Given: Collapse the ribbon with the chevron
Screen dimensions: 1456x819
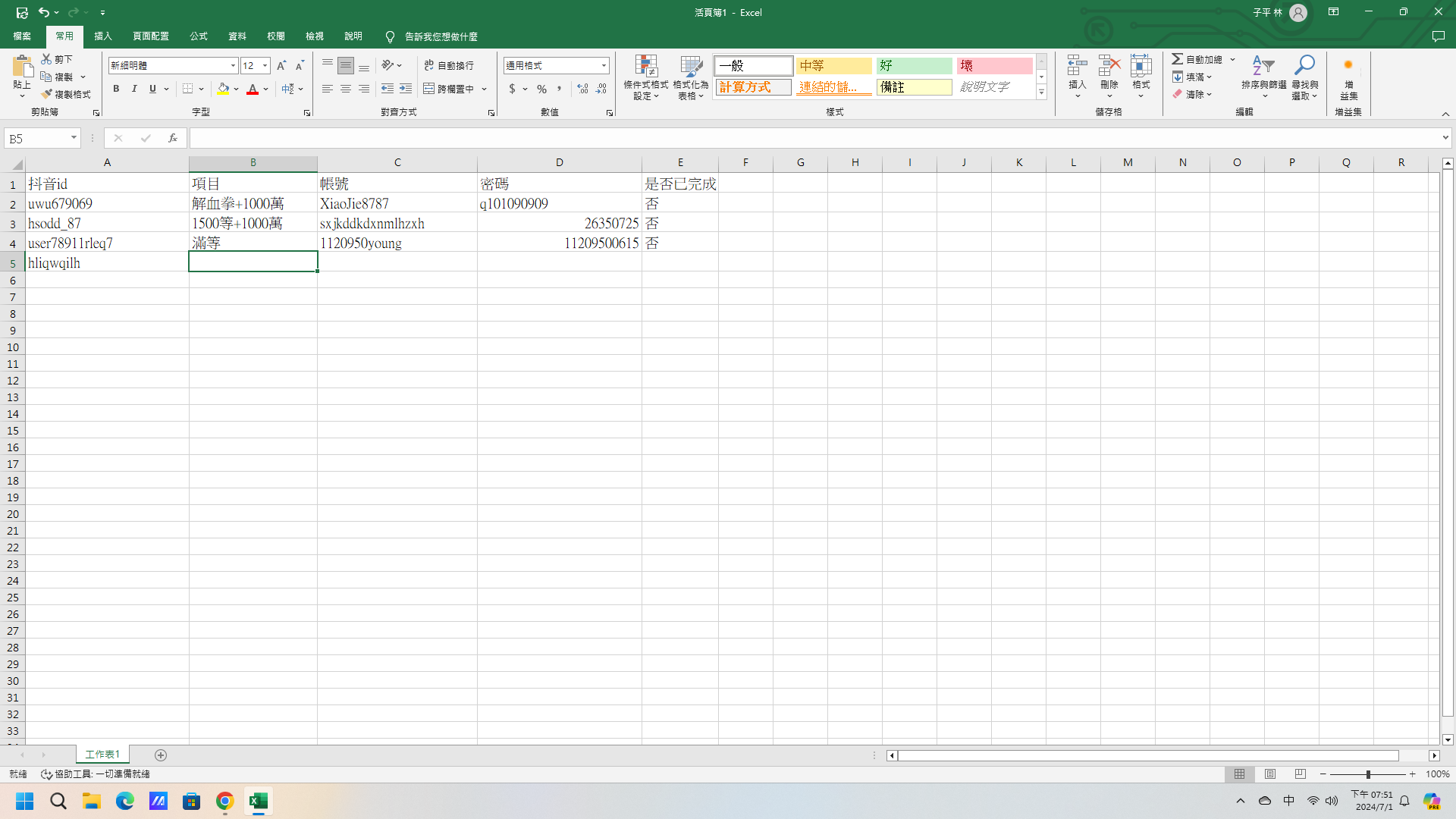Looking at the screenshot, I should [x=1445, y=114].
